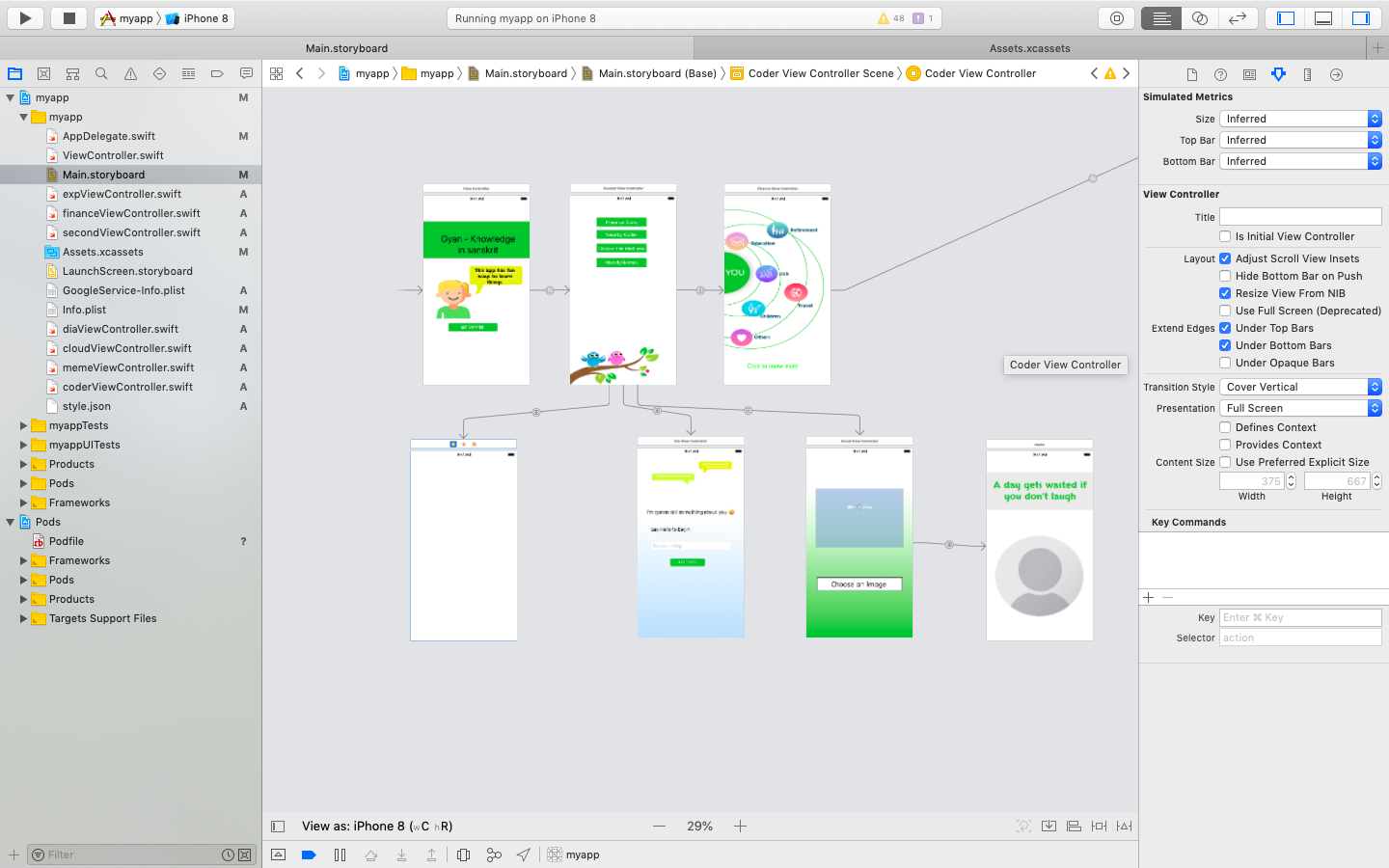Click View as: iPhone 8 button
The height and width of the screenshot is (868, 1389).
point(377,826)
